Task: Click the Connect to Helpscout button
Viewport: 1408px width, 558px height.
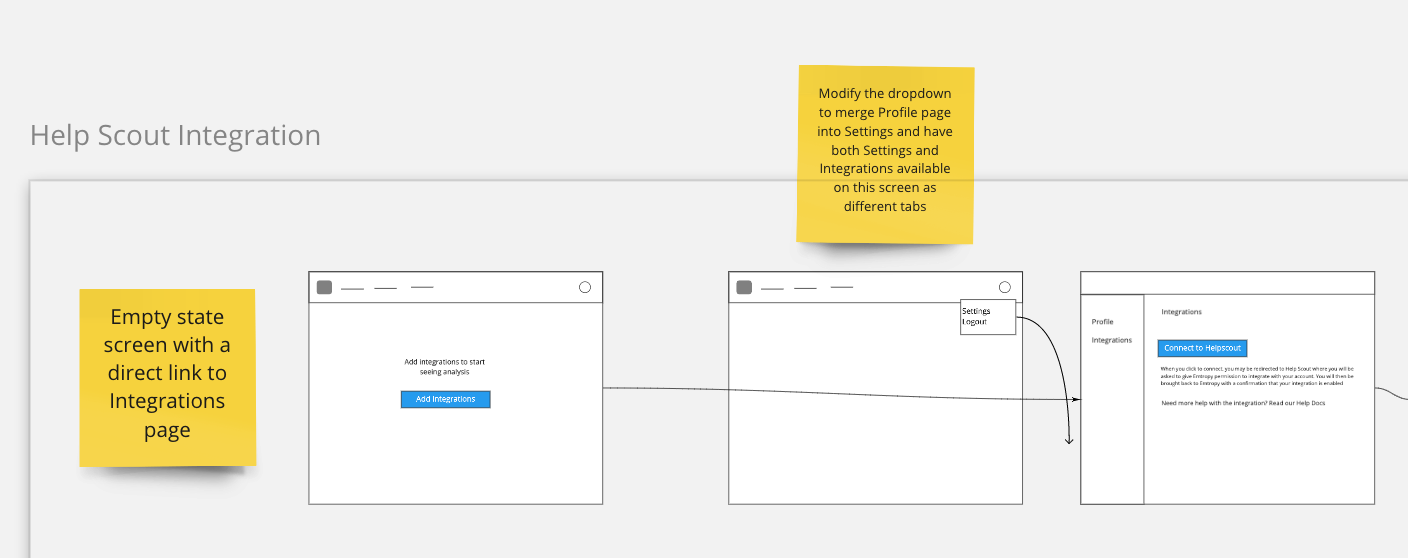Action: point(1202,348)
